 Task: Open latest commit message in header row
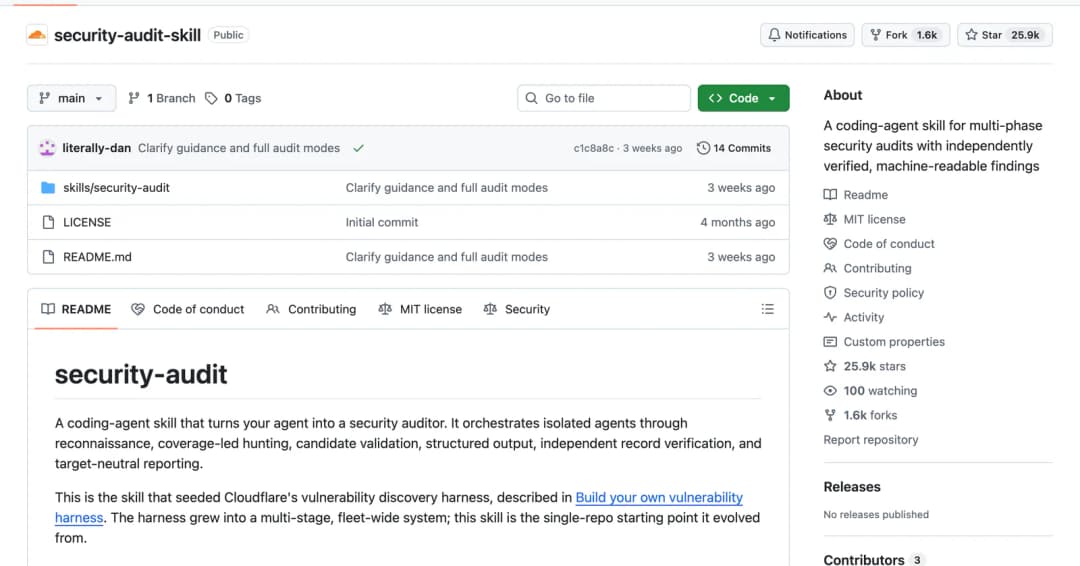(239, 148)
